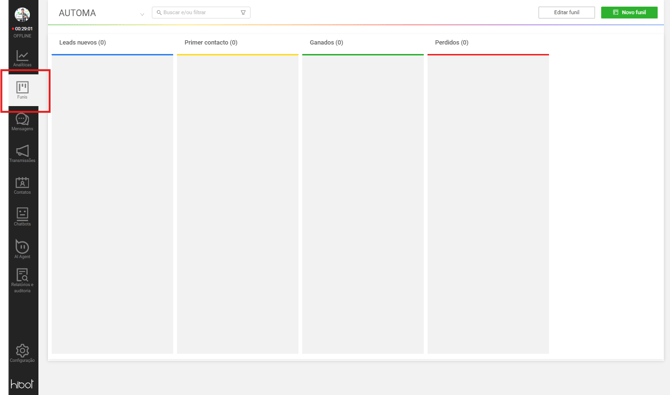Select the Ganados (0) column header

point(326,42)
